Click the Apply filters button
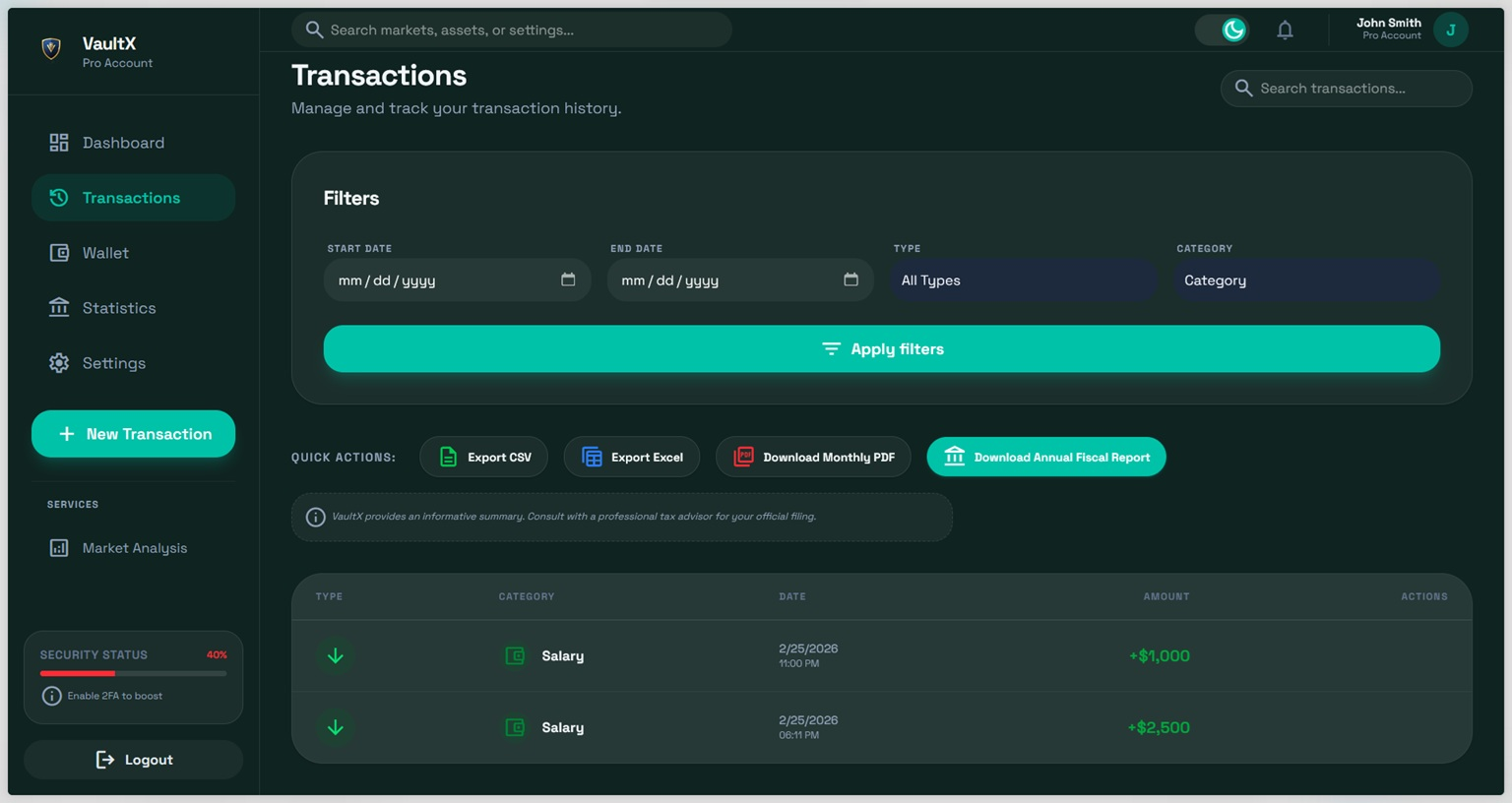1512x803 pixels. pos(882,349)
